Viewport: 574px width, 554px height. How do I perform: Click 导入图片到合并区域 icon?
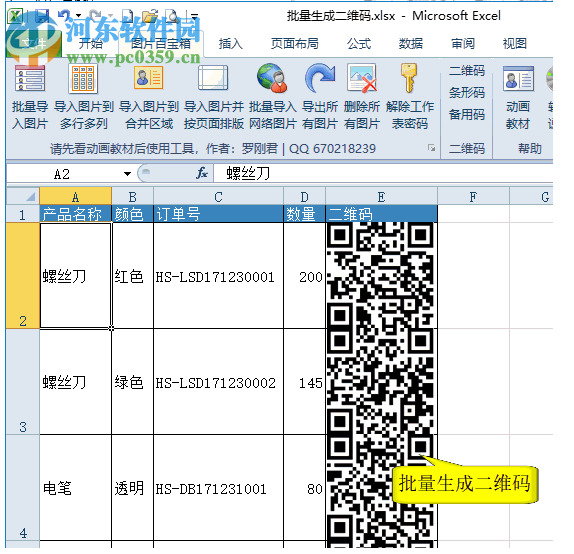tap(148, 78)
